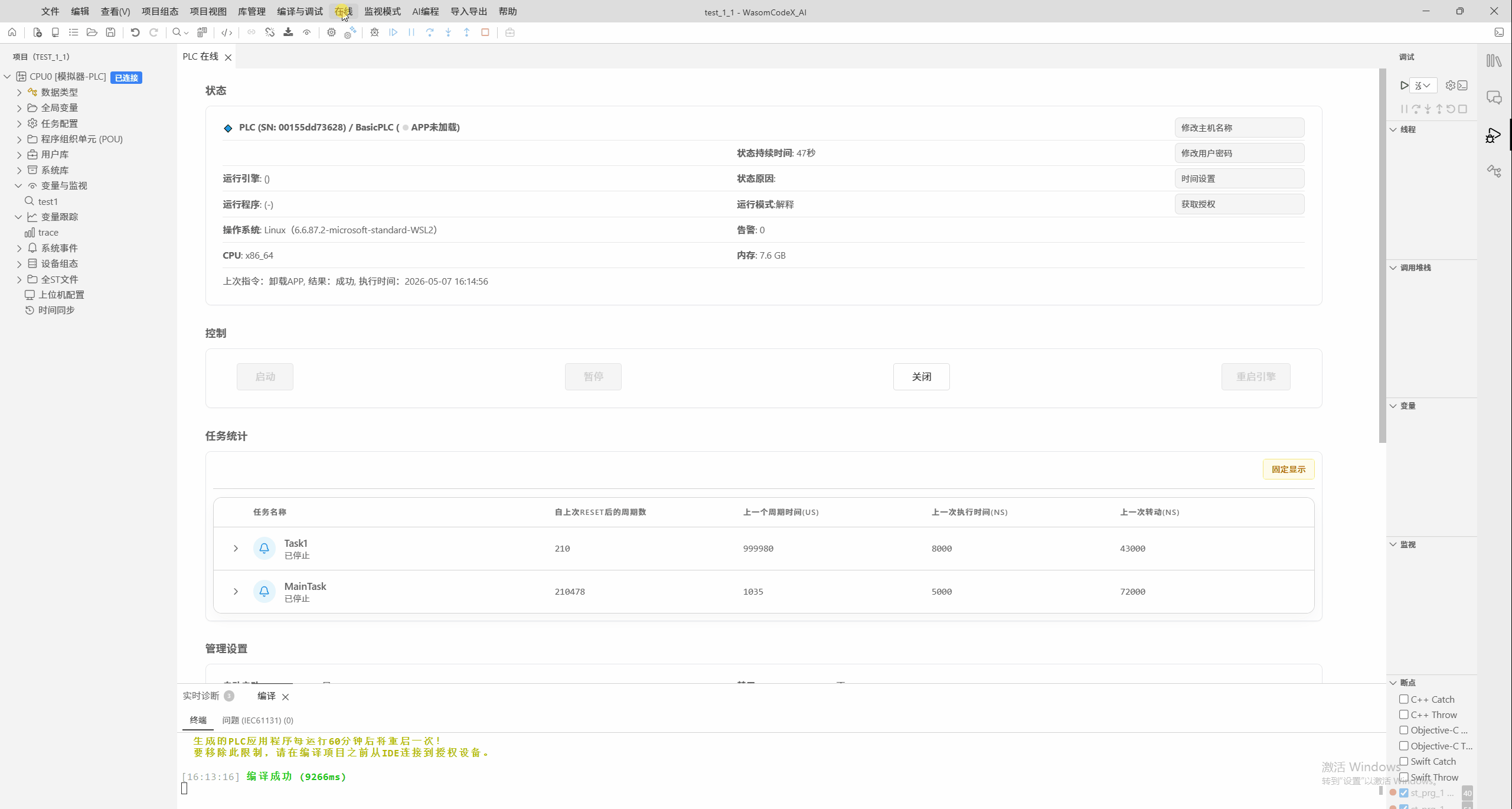
Task: Enable the C++ Catch breakpoint checkbox
Action: [x=1404, y=699]
